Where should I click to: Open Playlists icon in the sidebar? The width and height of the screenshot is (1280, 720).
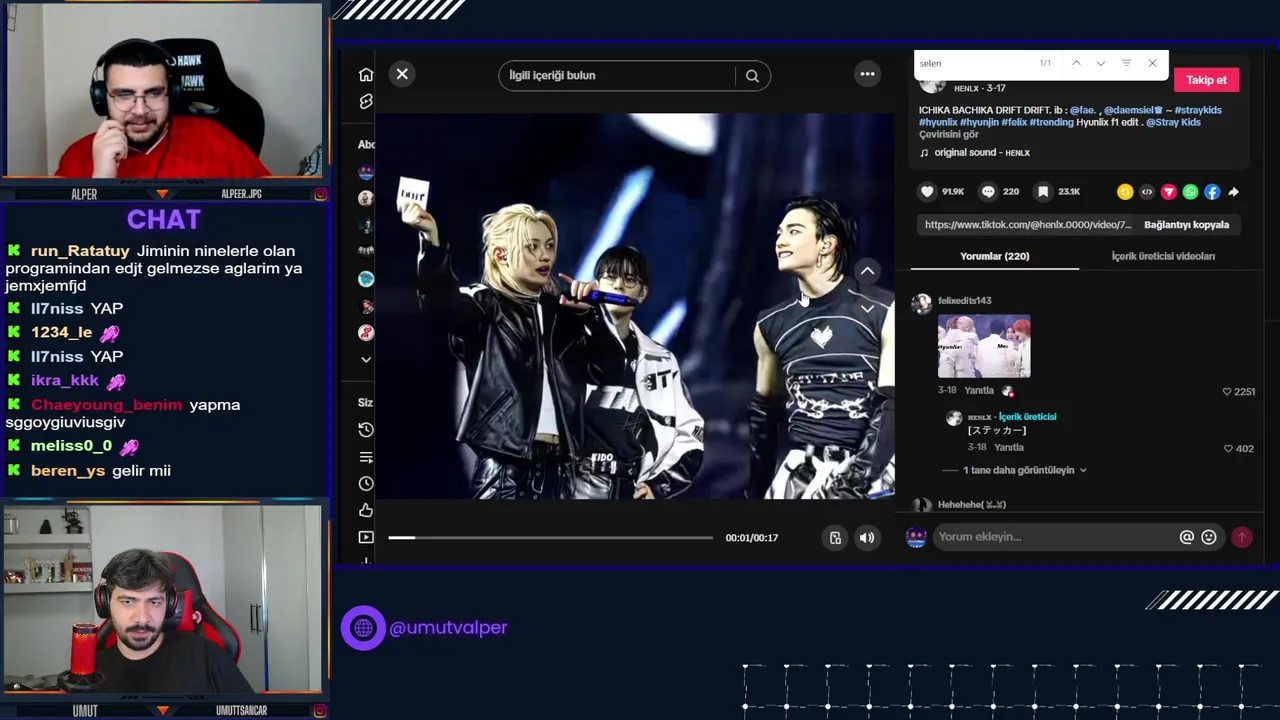366,457
